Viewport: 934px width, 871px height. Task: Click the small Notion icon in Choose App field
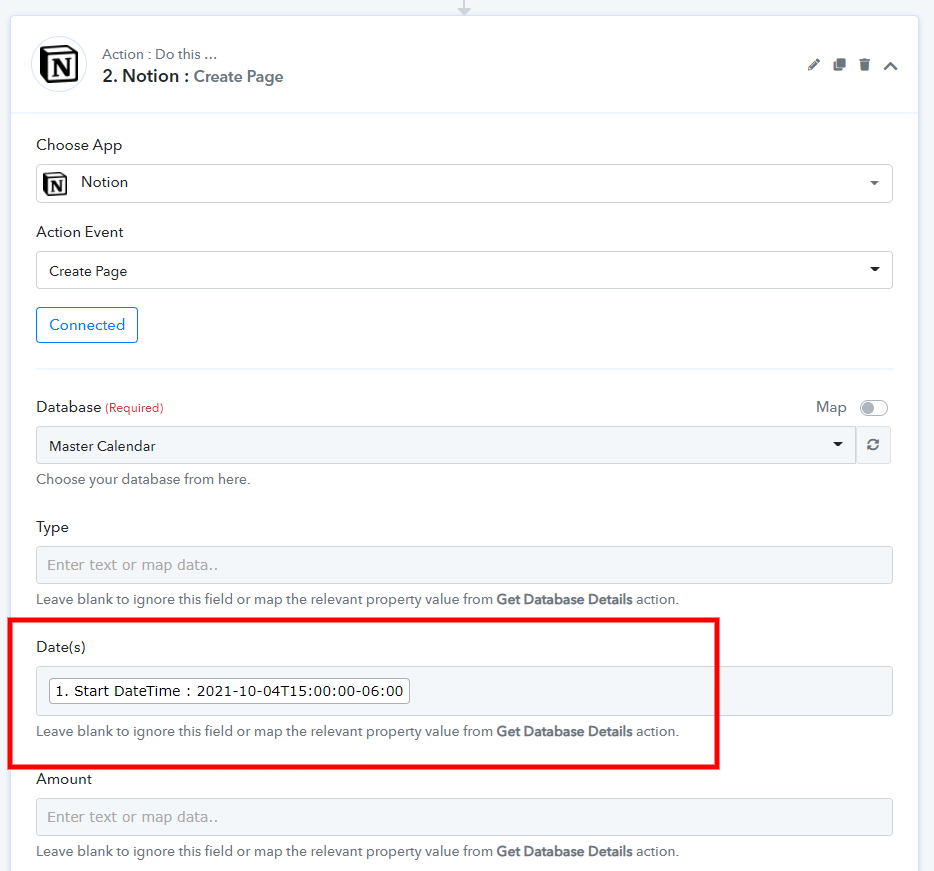[x=55, y=184]
